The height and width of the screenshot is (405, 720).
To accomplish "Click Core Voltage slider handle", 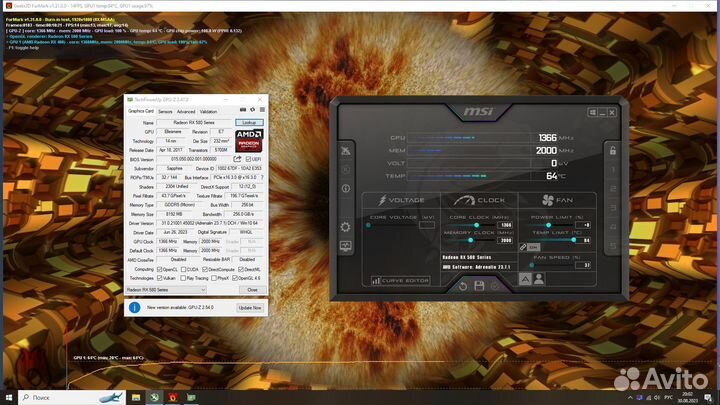I will pyautogui.click(x=368, y=225).
